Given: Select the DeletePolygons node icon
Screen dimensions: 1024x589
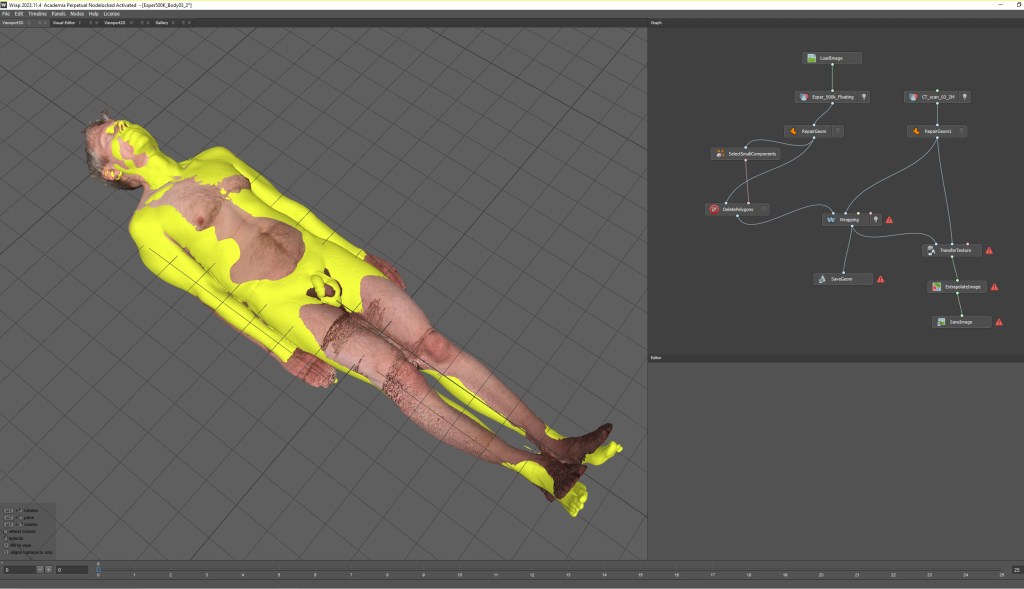Looking at the screenshot, I should pyautogui.click(x=714, y=209).
